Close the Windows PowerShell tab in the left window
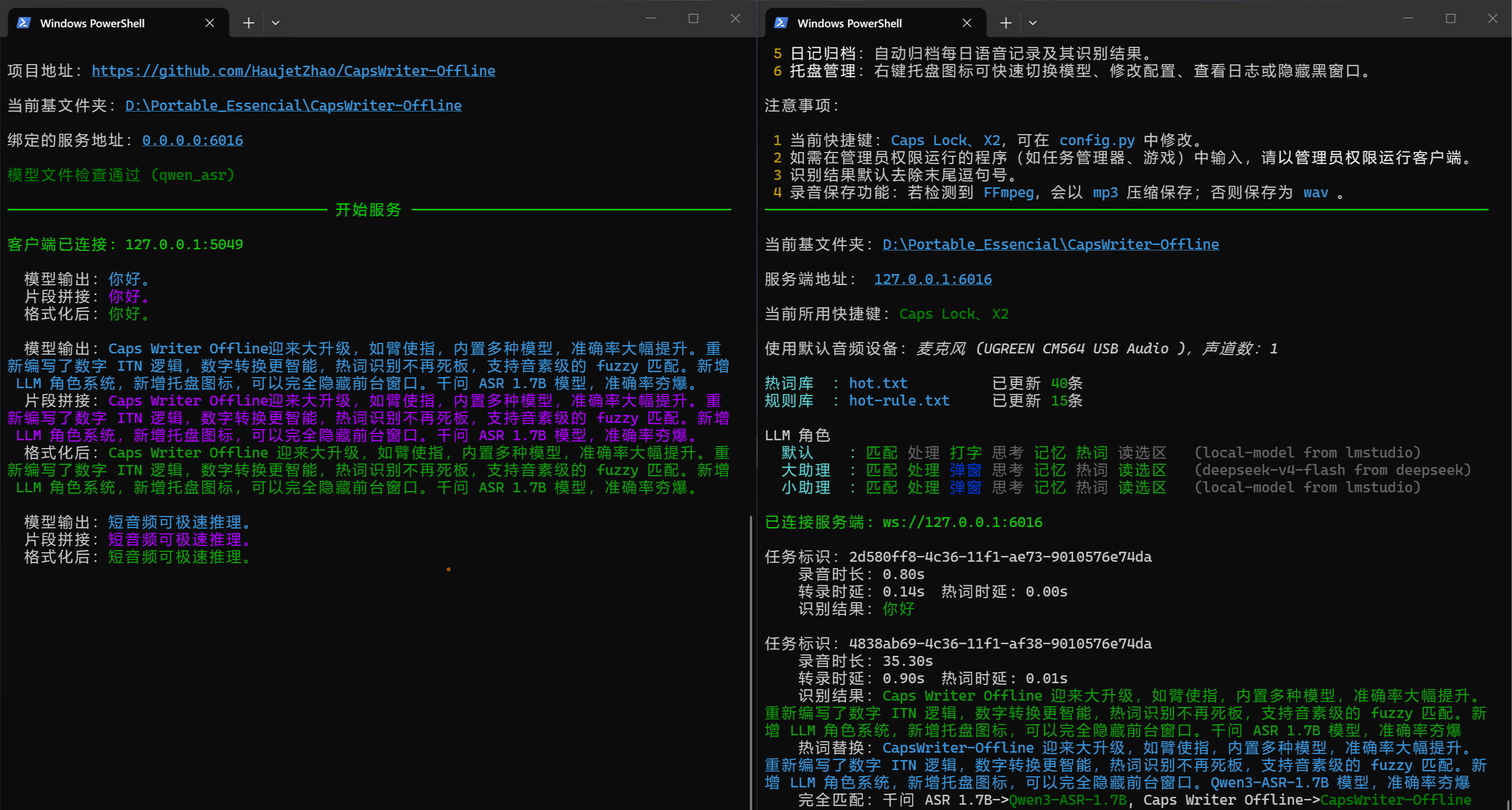1512x810 pixels. click(x=209, y=23)
